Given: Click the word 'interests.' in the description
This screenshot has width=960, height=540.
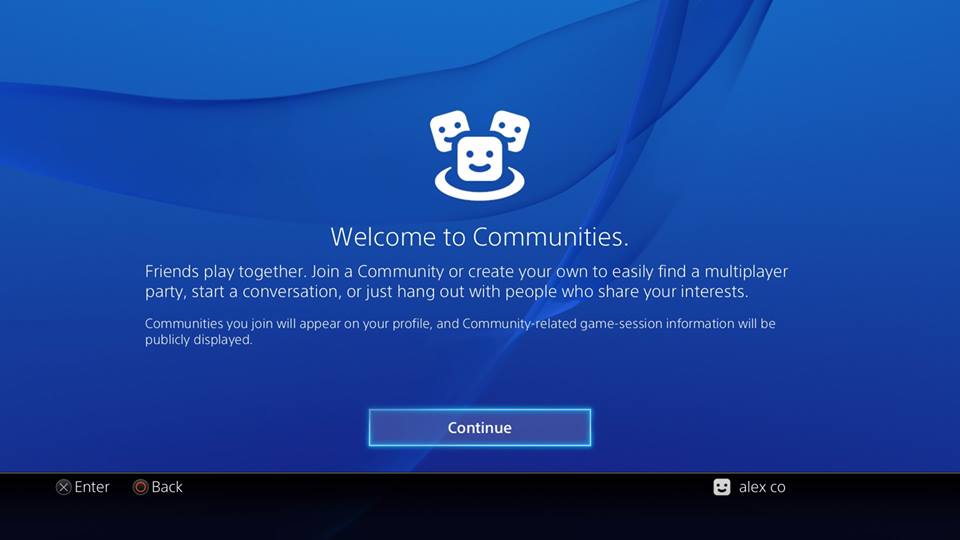Looking at the screenshot, I should coord(714,293).
